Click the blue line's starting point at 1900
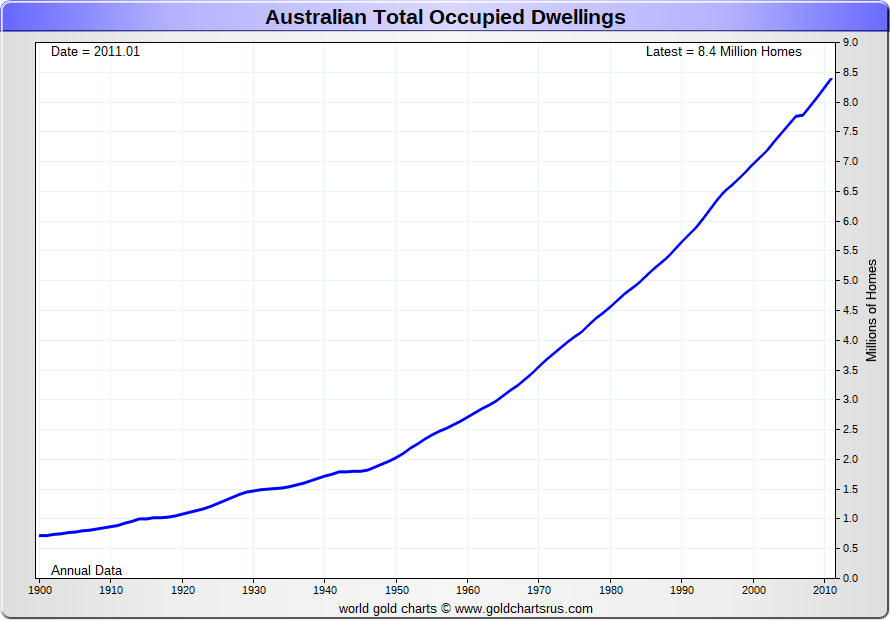 pyautogui.click(x=41, y=535)
